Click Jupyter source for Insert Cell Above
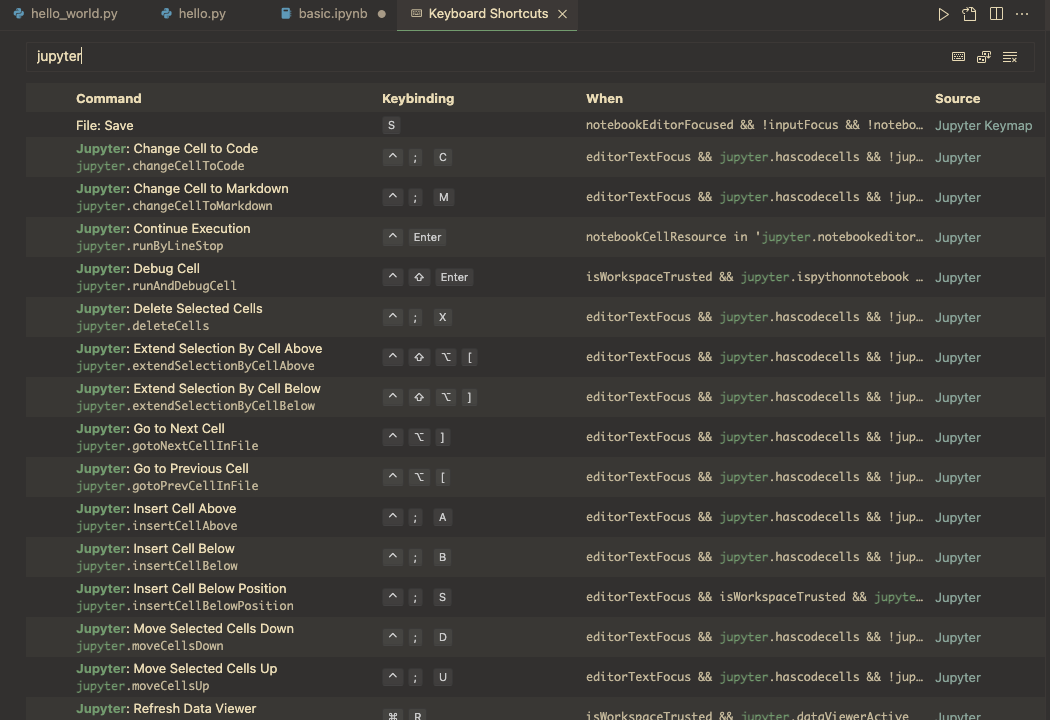1050x720 pixels. [958, 518]
